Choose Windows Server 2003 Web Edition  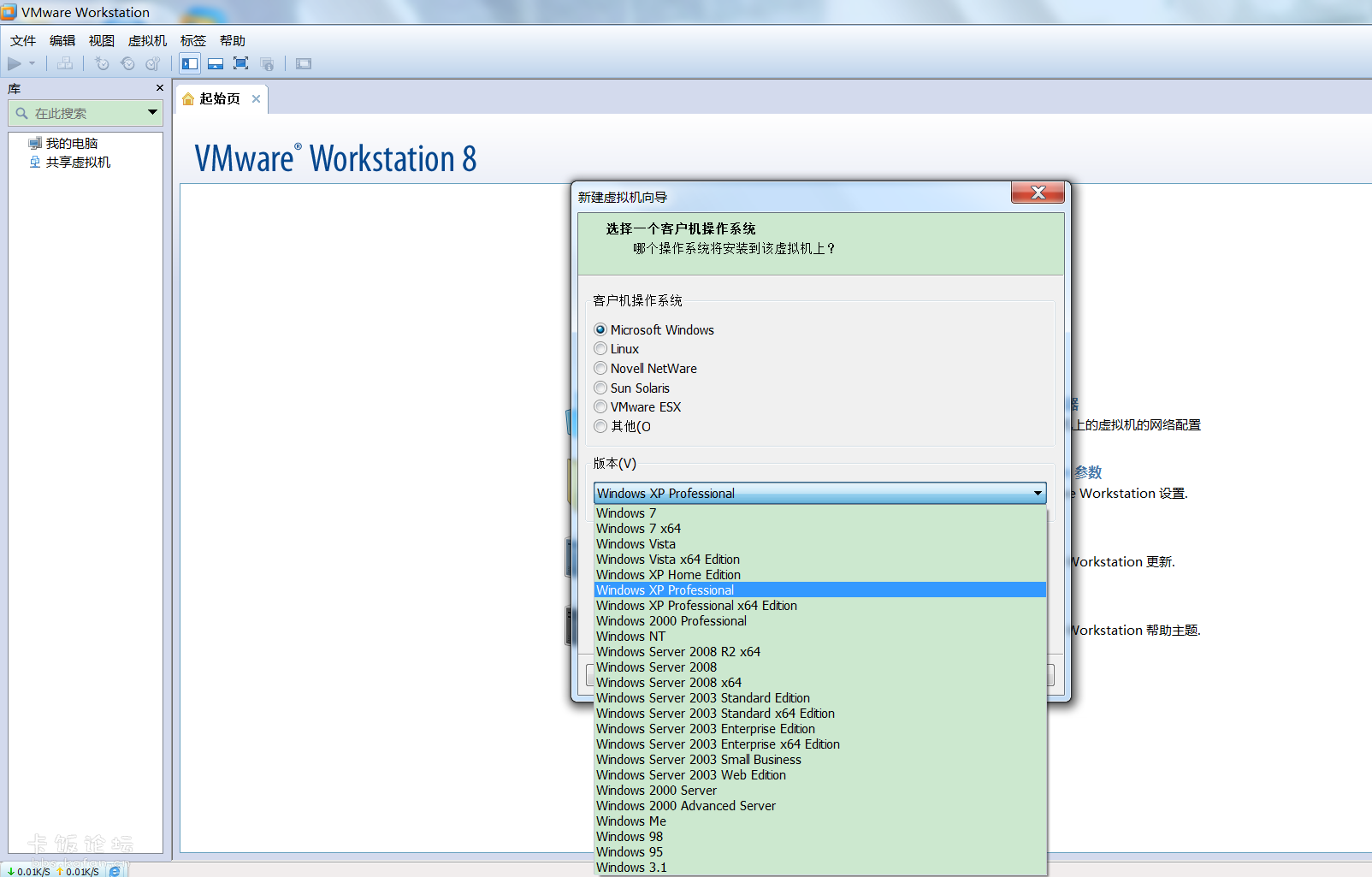pos(820,775)
